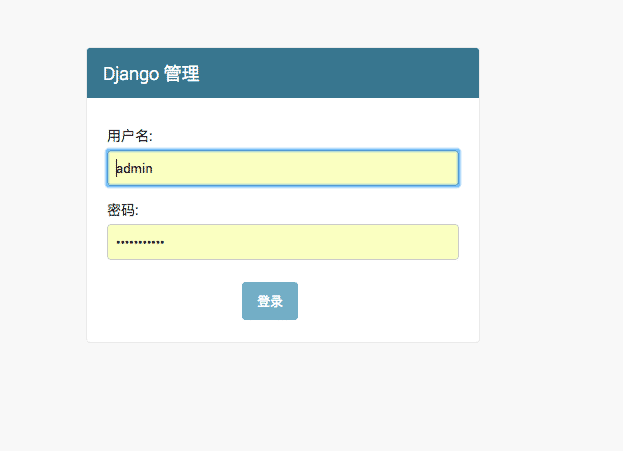
Task: Click the masked password dots
Action: 140,243
